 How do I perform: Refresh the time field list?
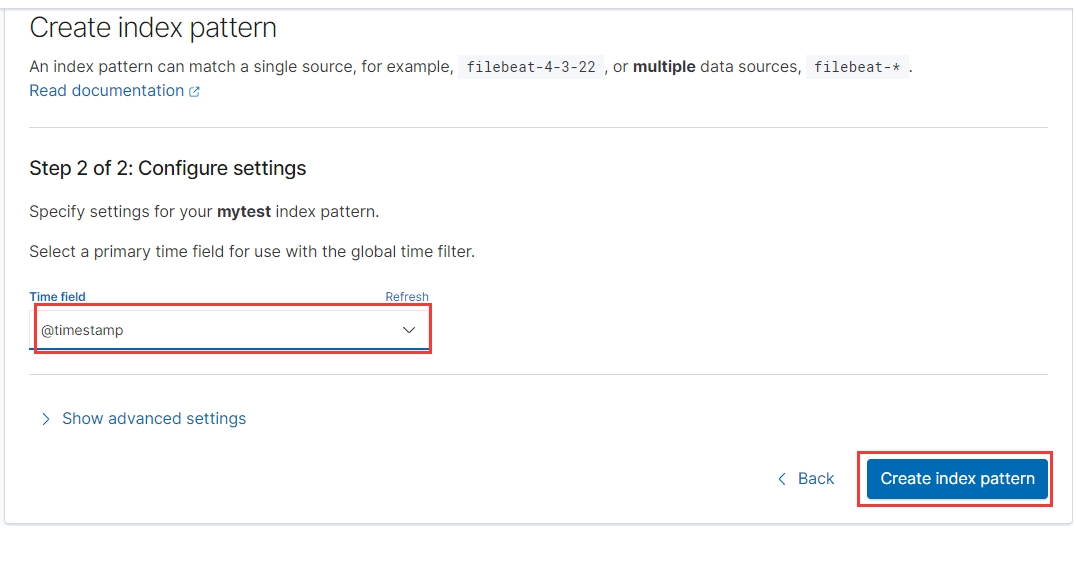click(407, 297)
